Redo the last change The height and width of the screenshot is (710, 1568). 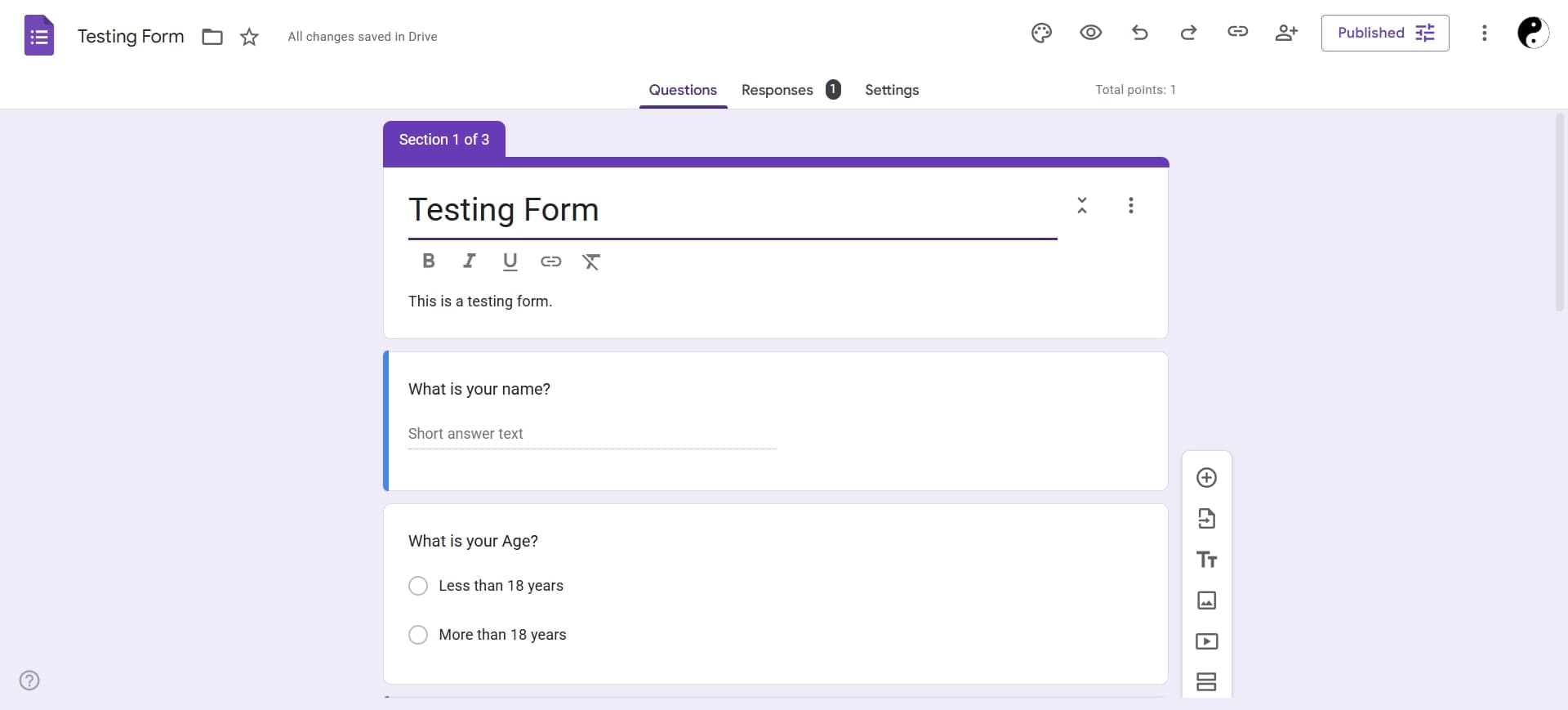tap(1188, 33)
